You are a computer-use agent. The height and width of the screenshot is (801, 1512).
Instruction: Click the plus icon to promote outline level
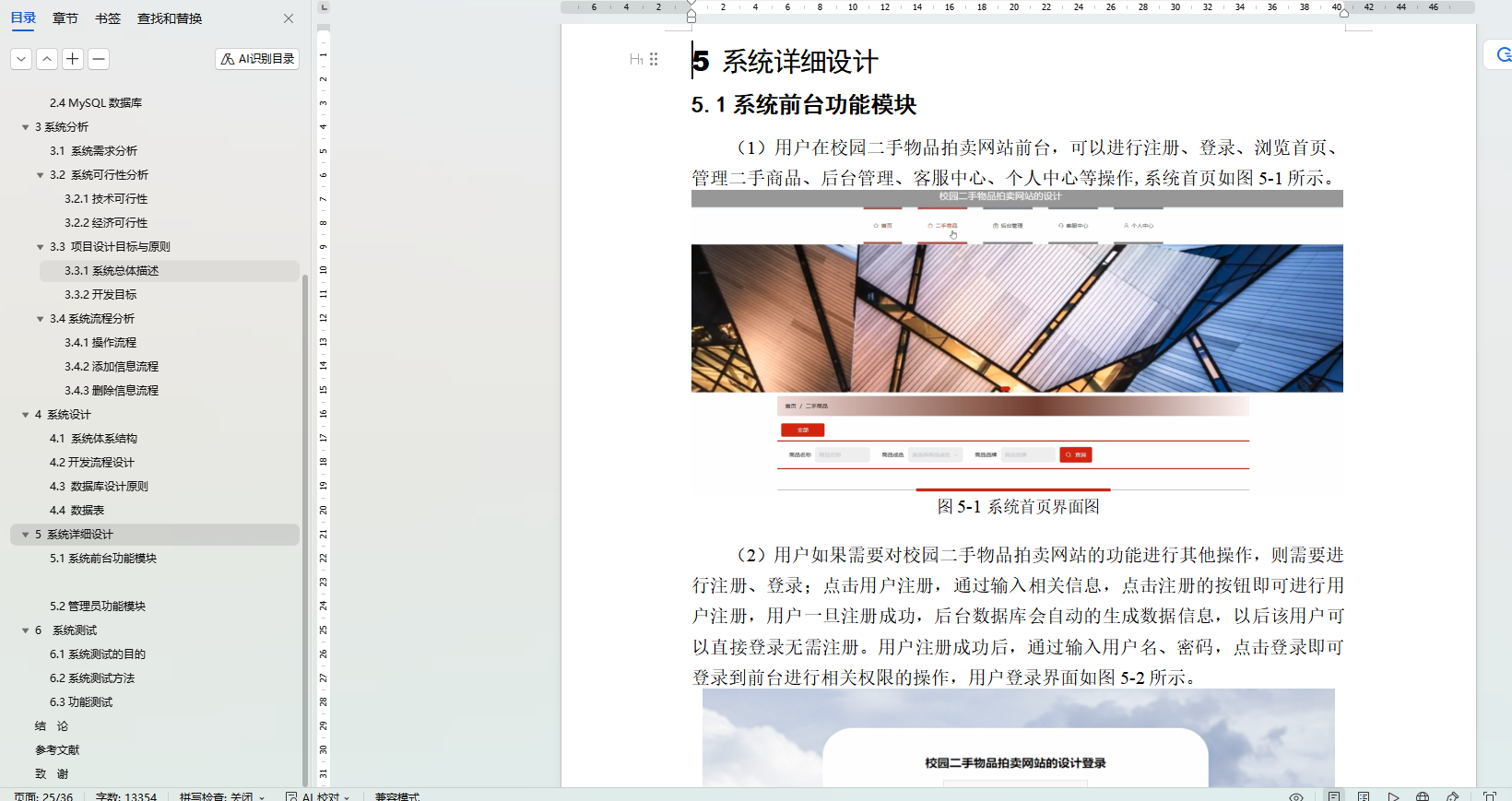73,59
